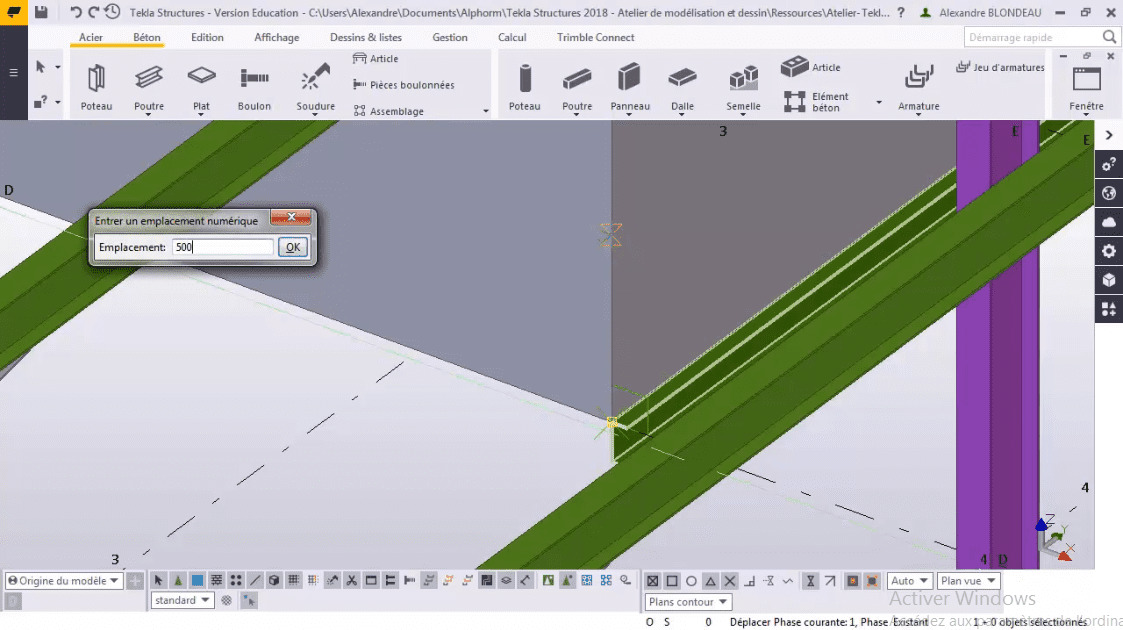Viewport: 1123px width, 630px height.
Task: Click the Emplacement value field
Action: pos(223,247)
